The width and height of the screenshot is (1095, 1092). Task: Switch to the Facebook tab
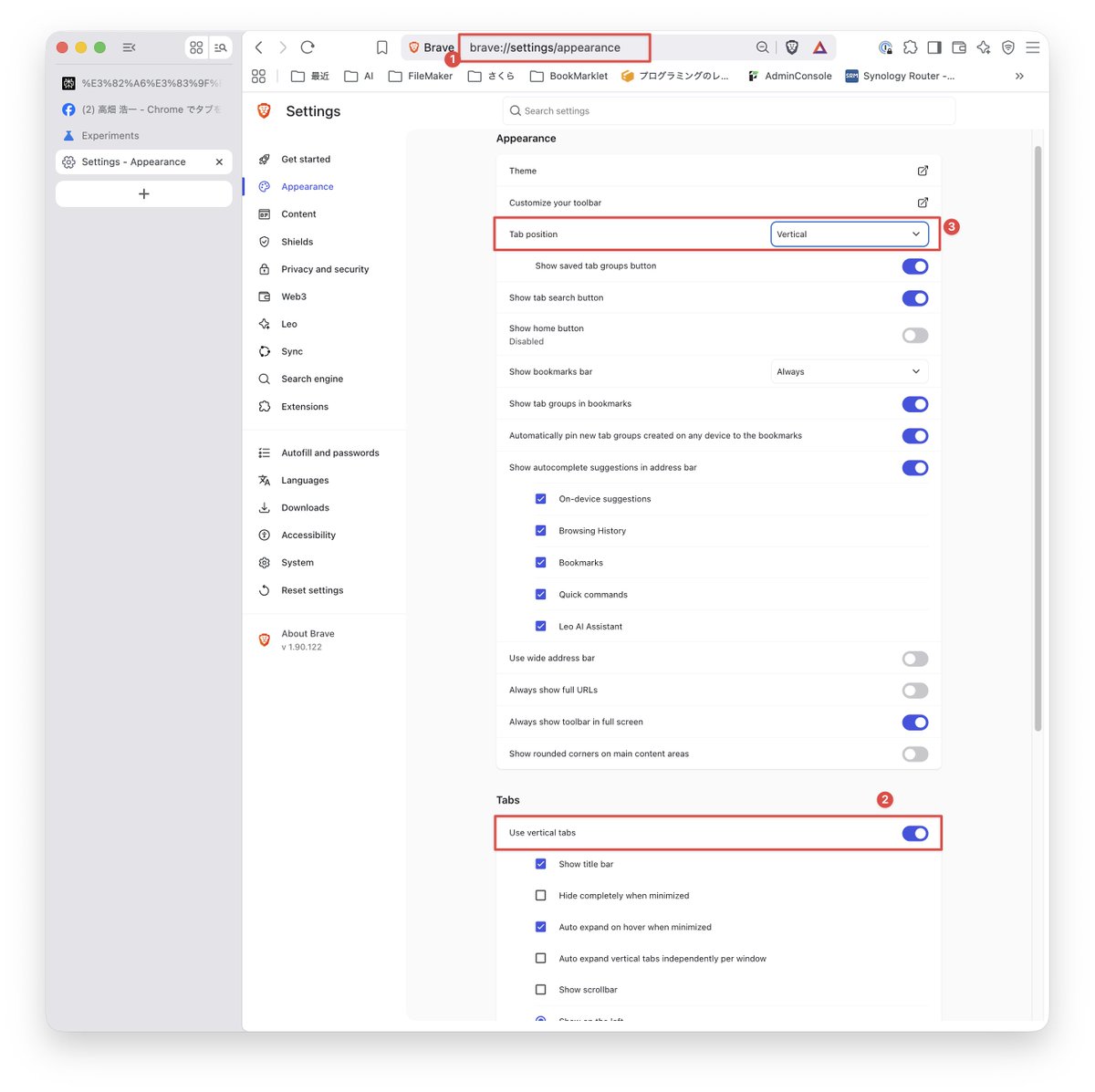(144, 109)
